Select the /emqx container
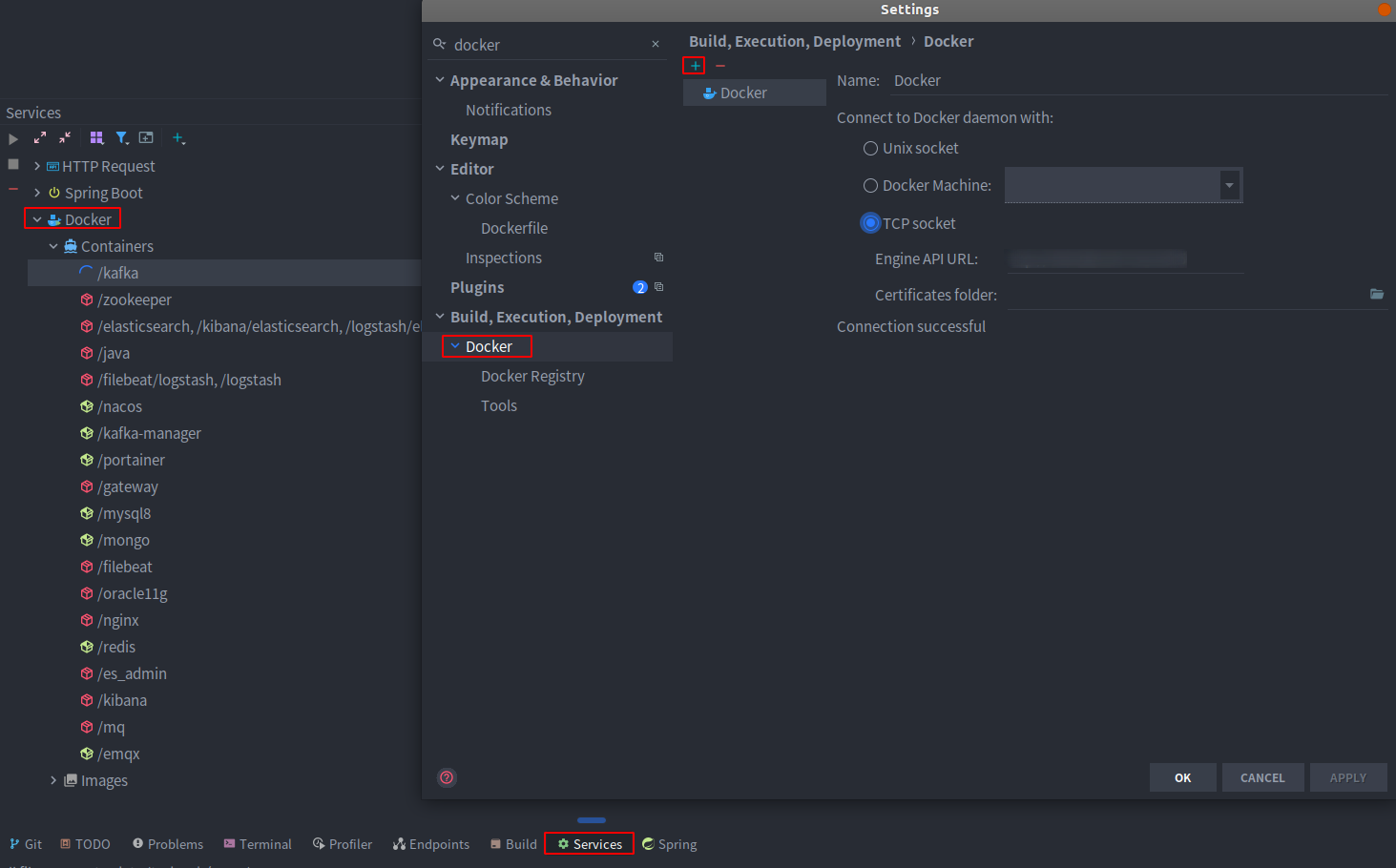Screen dimensions: 1396x868 (118, 754)
